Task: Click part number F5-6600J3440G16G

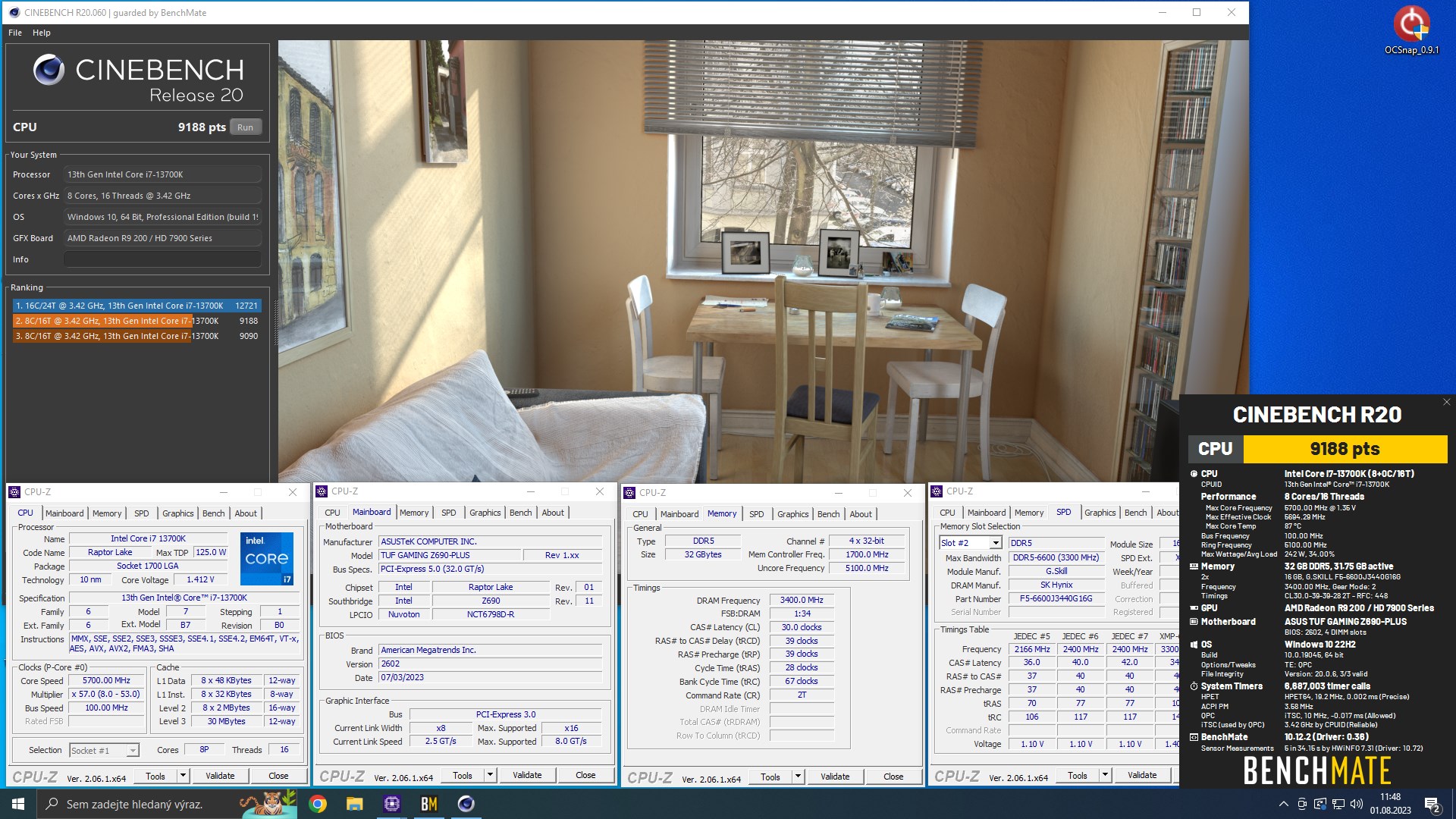Action: coord(1056,598)
